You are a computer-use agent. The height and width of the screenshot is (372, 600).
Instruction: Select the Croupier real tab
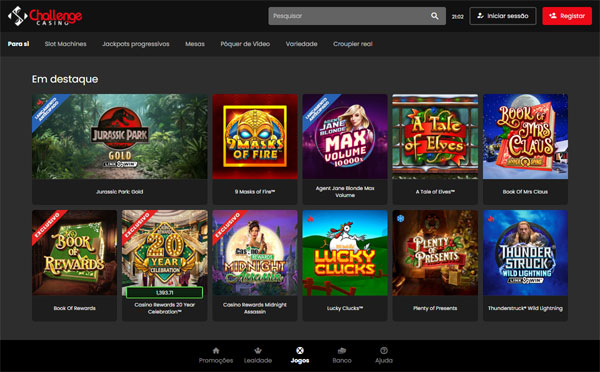(x=353, y=44)
